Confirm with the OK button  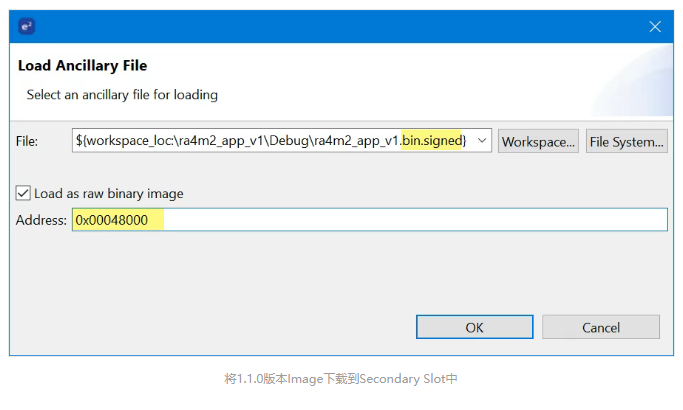474,327
